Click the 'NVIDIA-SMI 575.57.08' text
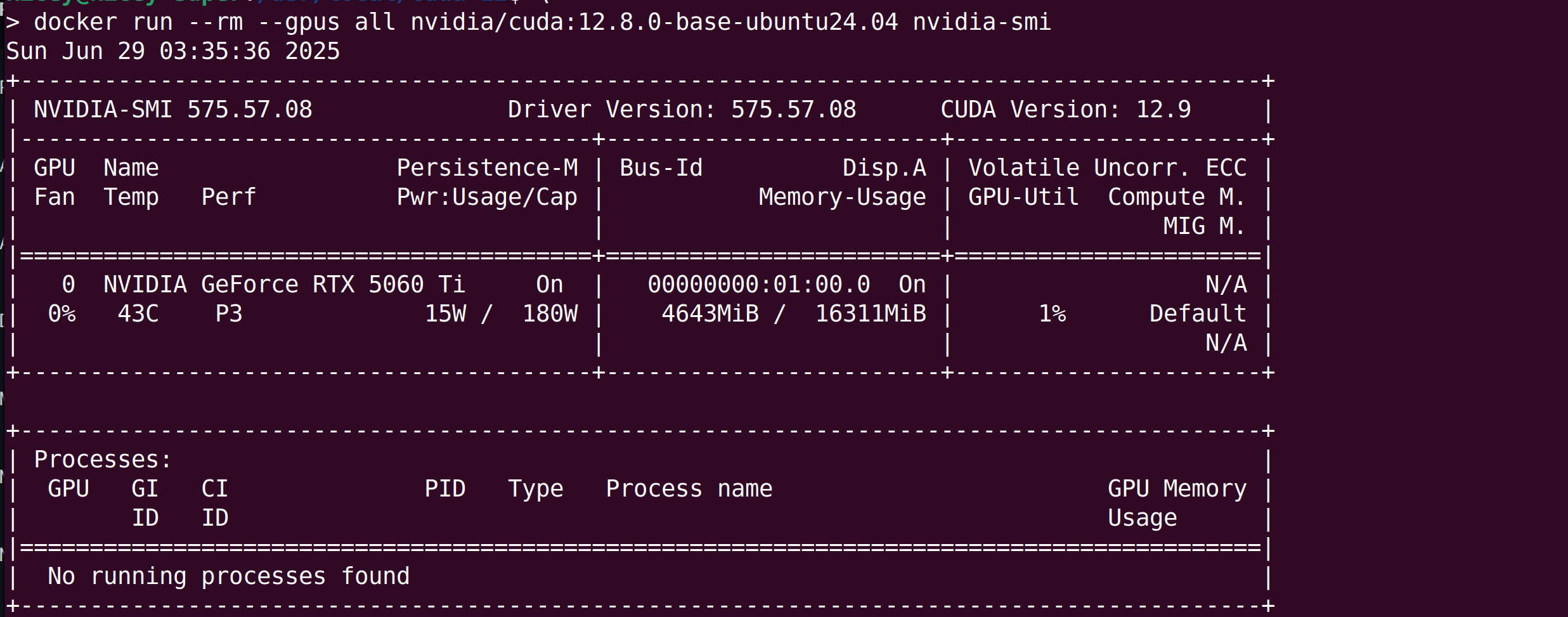This screenshot has width=1568, height=617. (x=173, y=110)
